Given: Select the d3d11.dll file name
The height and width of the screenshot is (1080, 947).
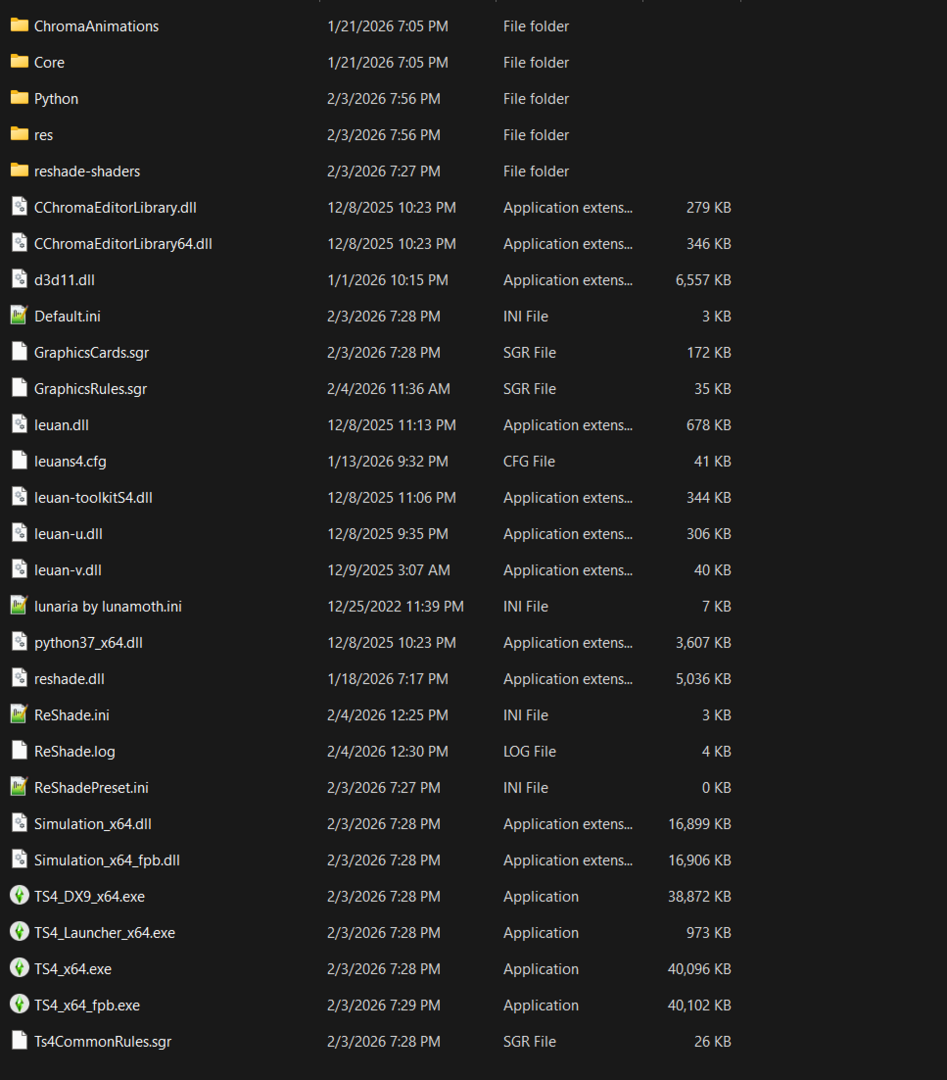Looking at the screenshot, I should [x=65, y=280].
